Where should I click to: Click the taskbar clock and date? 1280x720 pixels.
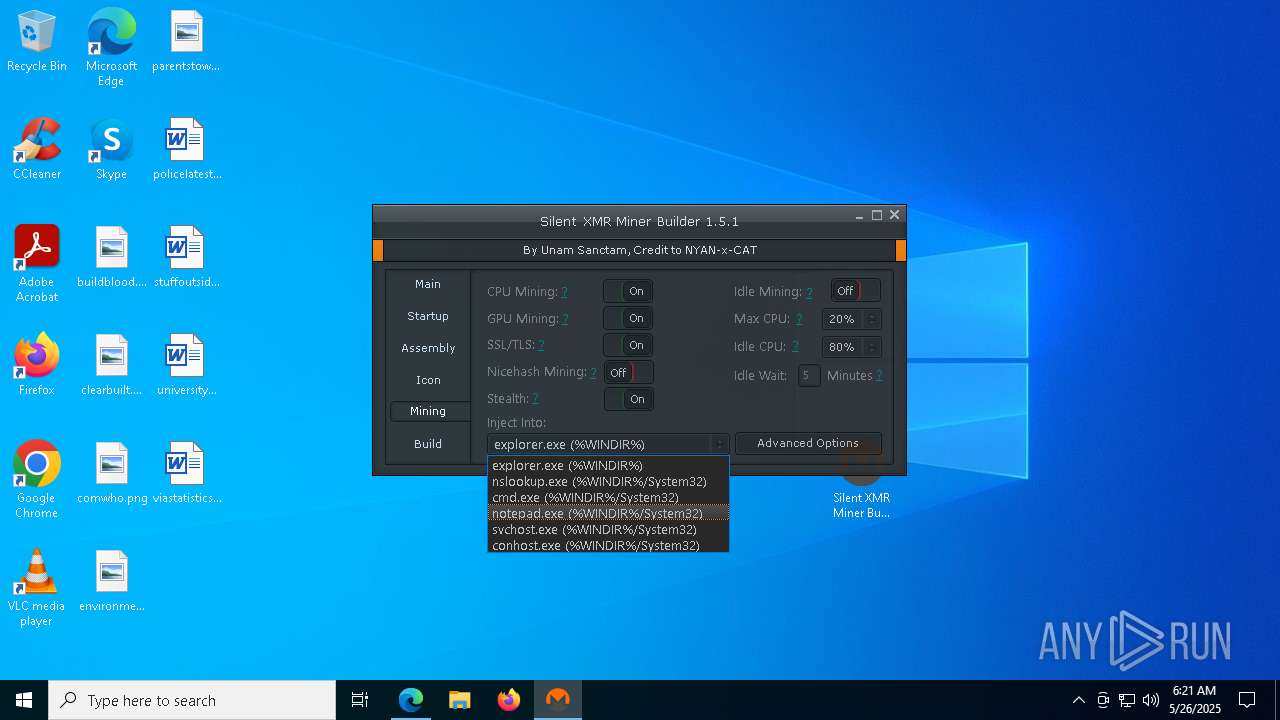pos(1194,700)
